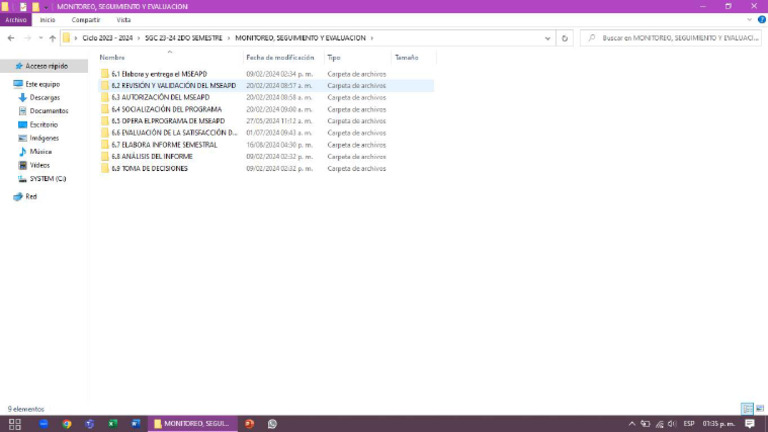Select Este equipo in navigation pane
The width and height of the screenshot is (768, 432).
(43, 84)
